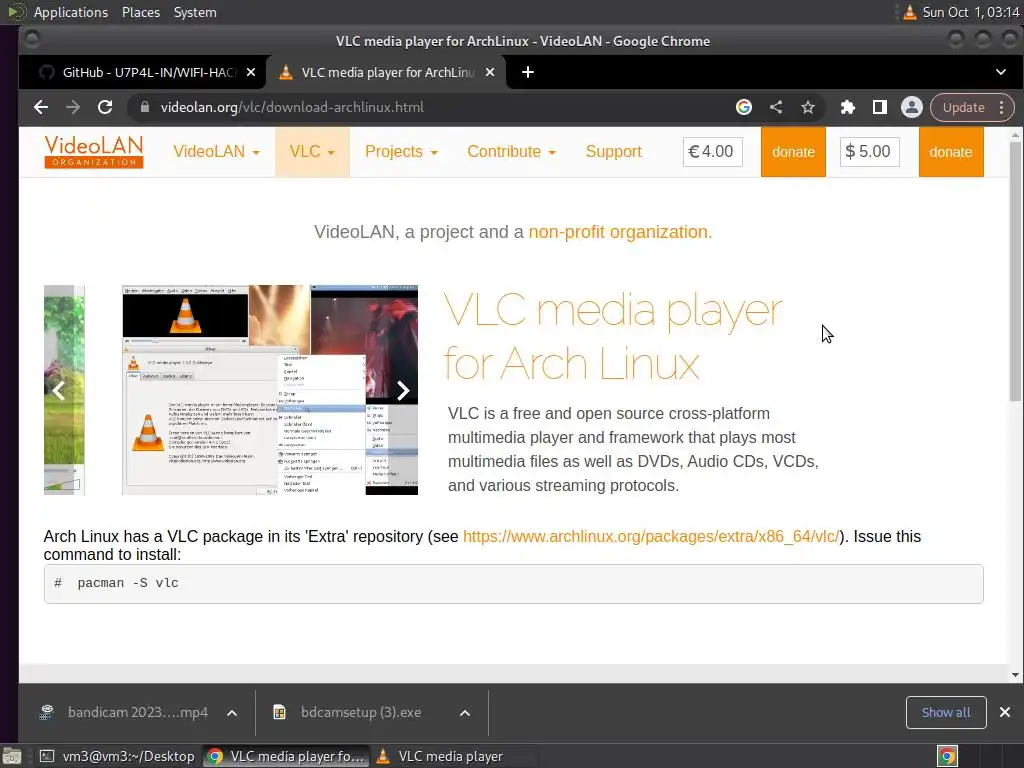This screenshot has height=768, width=1024.
Task: Open the Chrome profile avatar
Action: (x=912, y=107)
